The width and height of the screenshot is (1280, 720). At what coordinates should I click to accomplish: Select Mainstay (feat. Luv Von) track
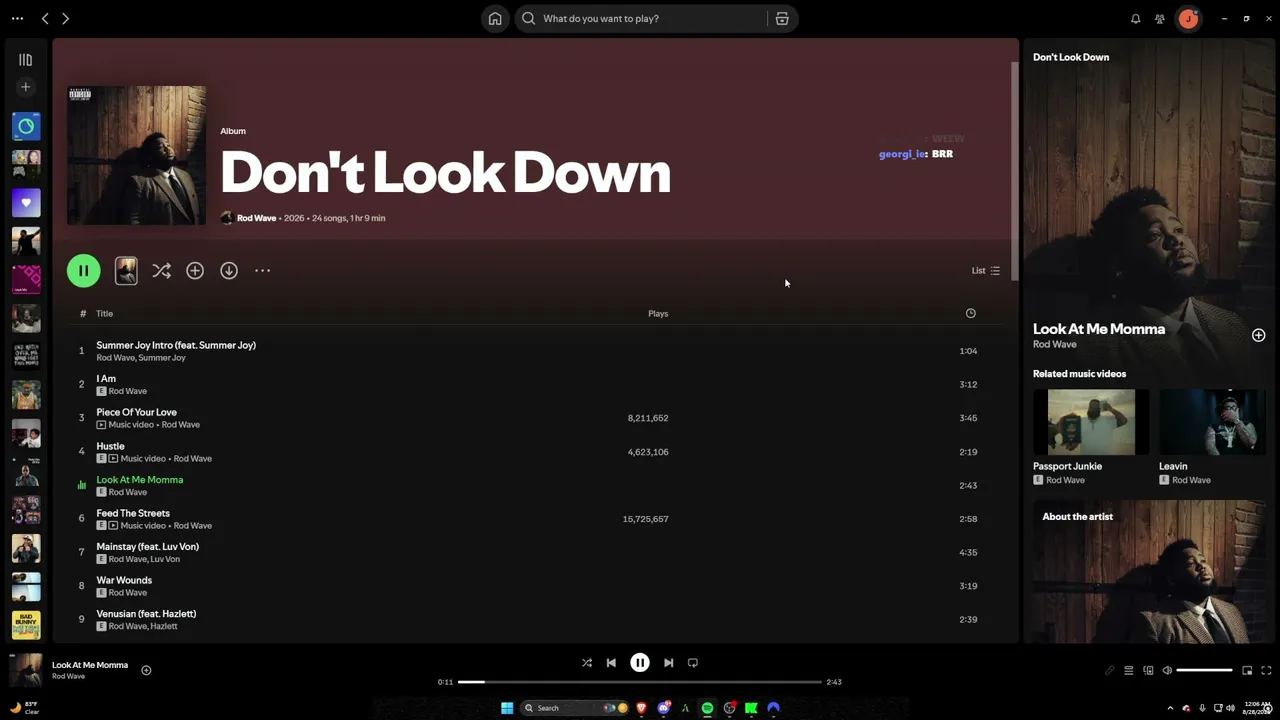(535, 553)
